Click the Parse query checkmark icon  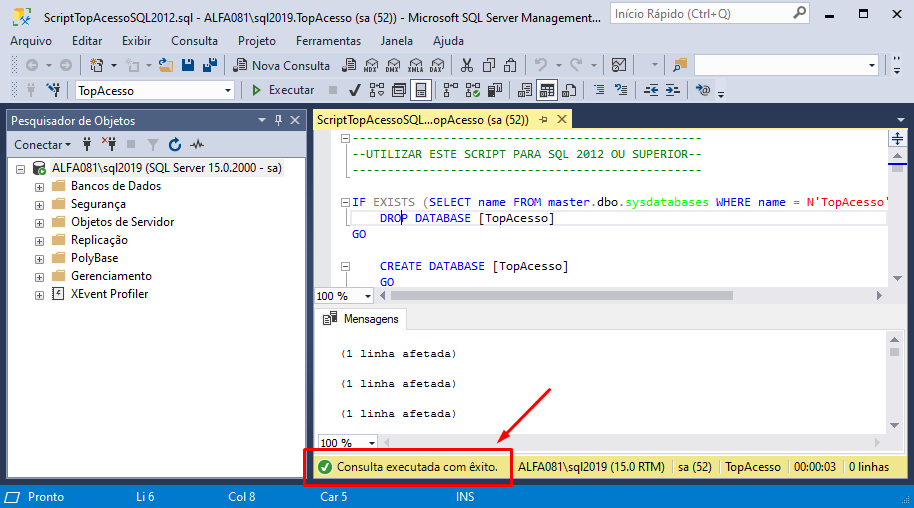(354, 90)
